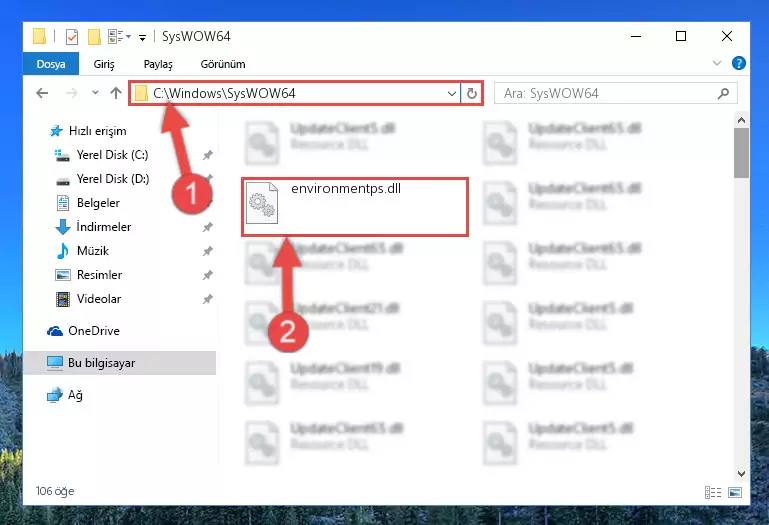Maximize the SysWOW64 window
The height and width of the screenshot is (525, 769).
pos(681,36)
